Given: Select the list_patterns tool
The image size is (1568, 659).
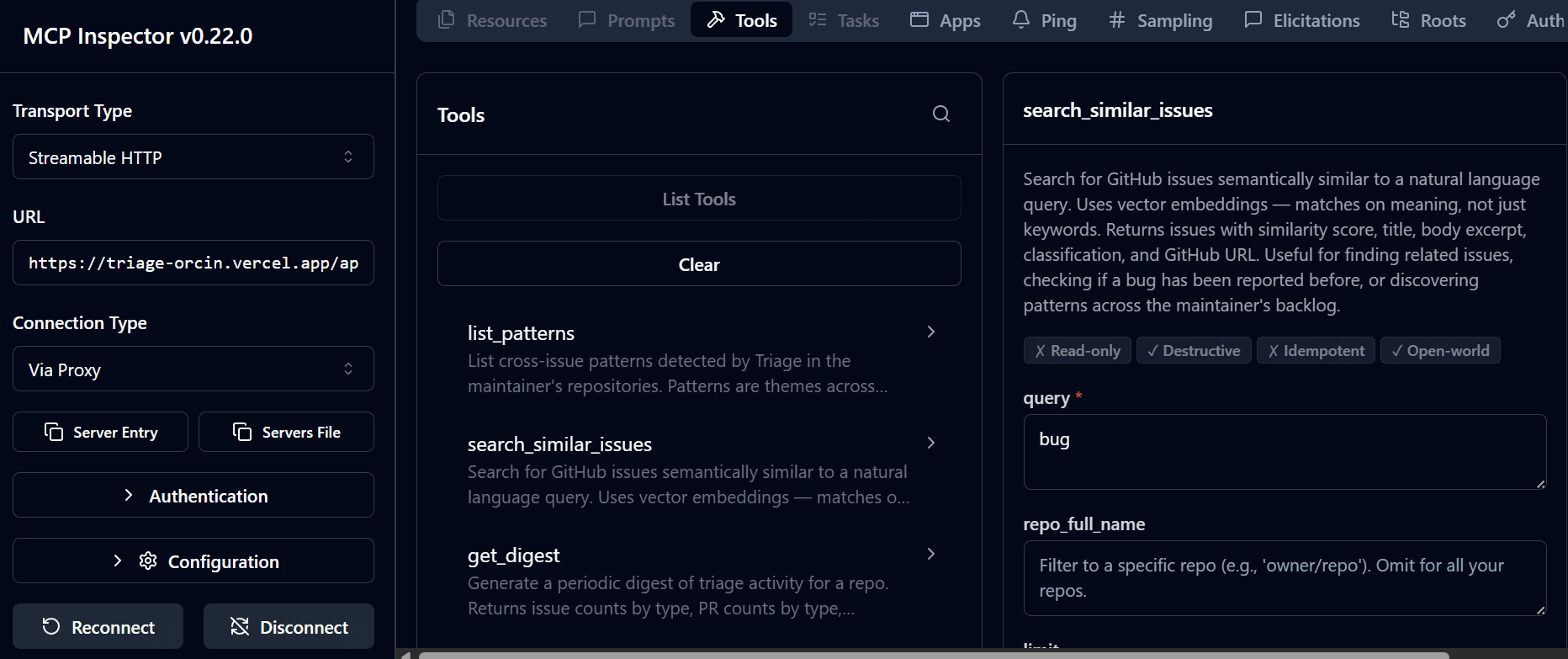Looking at the screenshot, I should pos(699,359).
